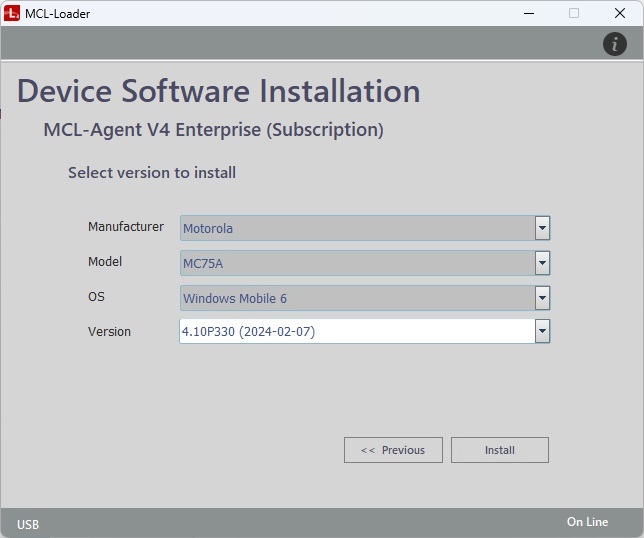
Task: Click the Model label
Action: click(105, 262)
